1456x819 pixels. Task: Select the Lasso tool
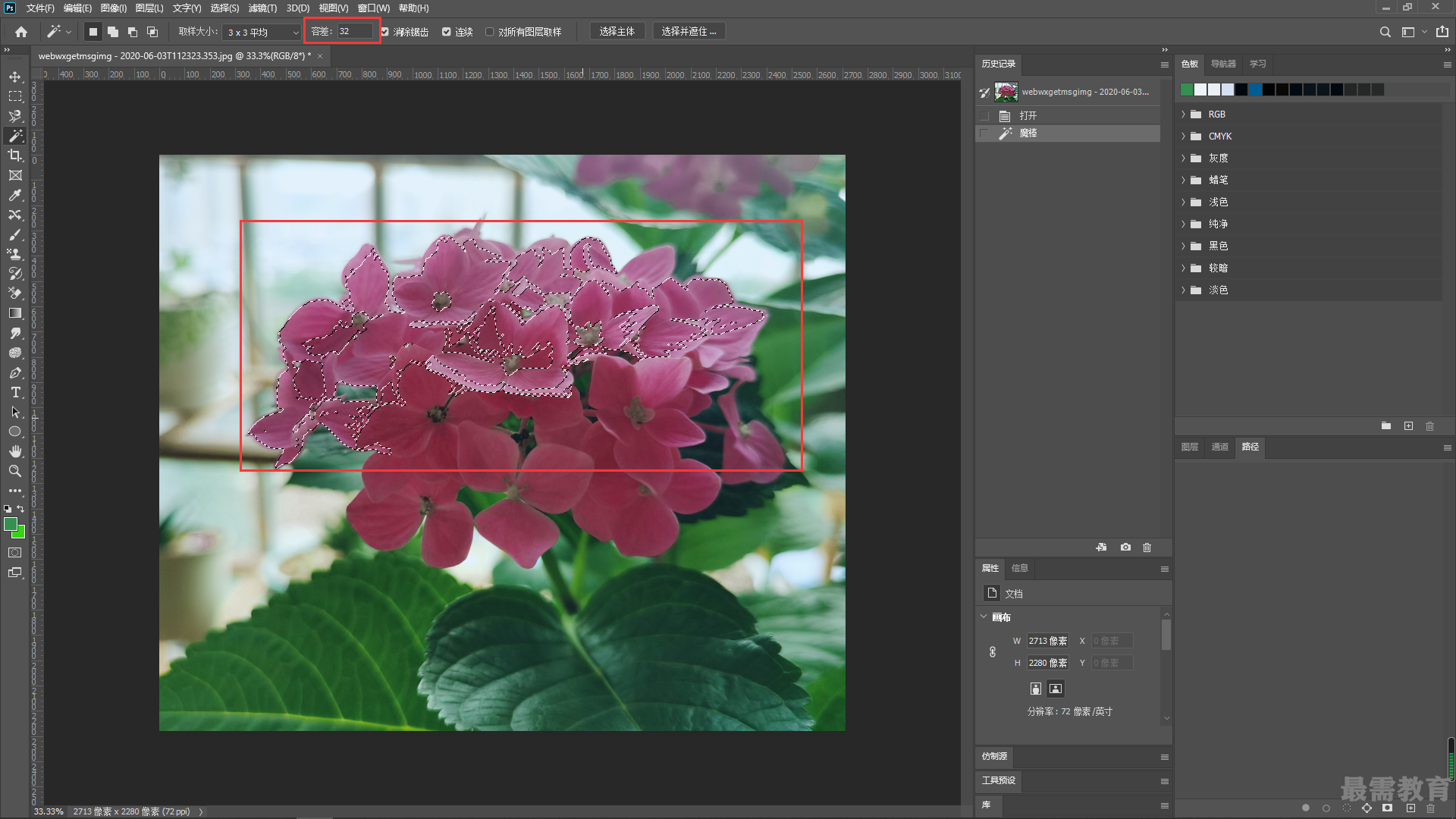(15, 116)
